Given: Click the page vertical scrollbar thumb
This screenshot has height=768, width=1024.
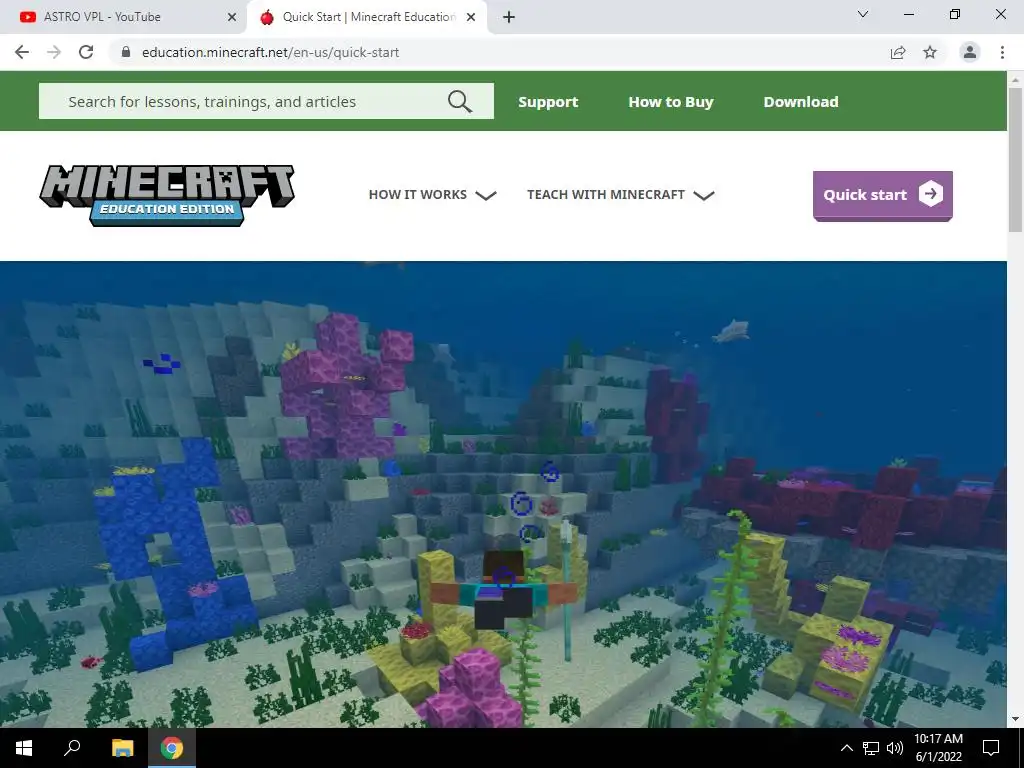Looking at the screenshot, I should click(1015, 160).
